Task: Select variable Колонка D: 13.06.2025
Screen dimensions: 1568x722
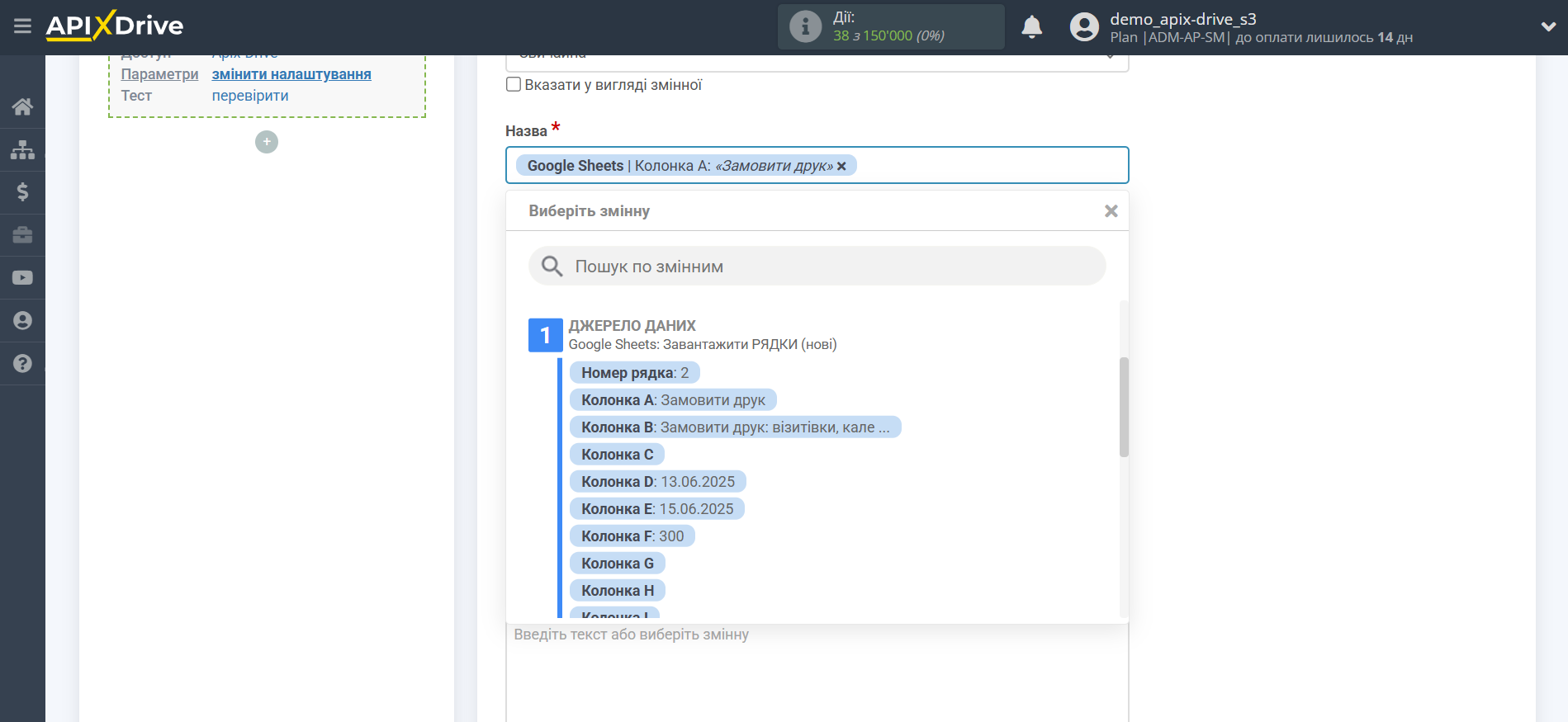Action: 657,482
